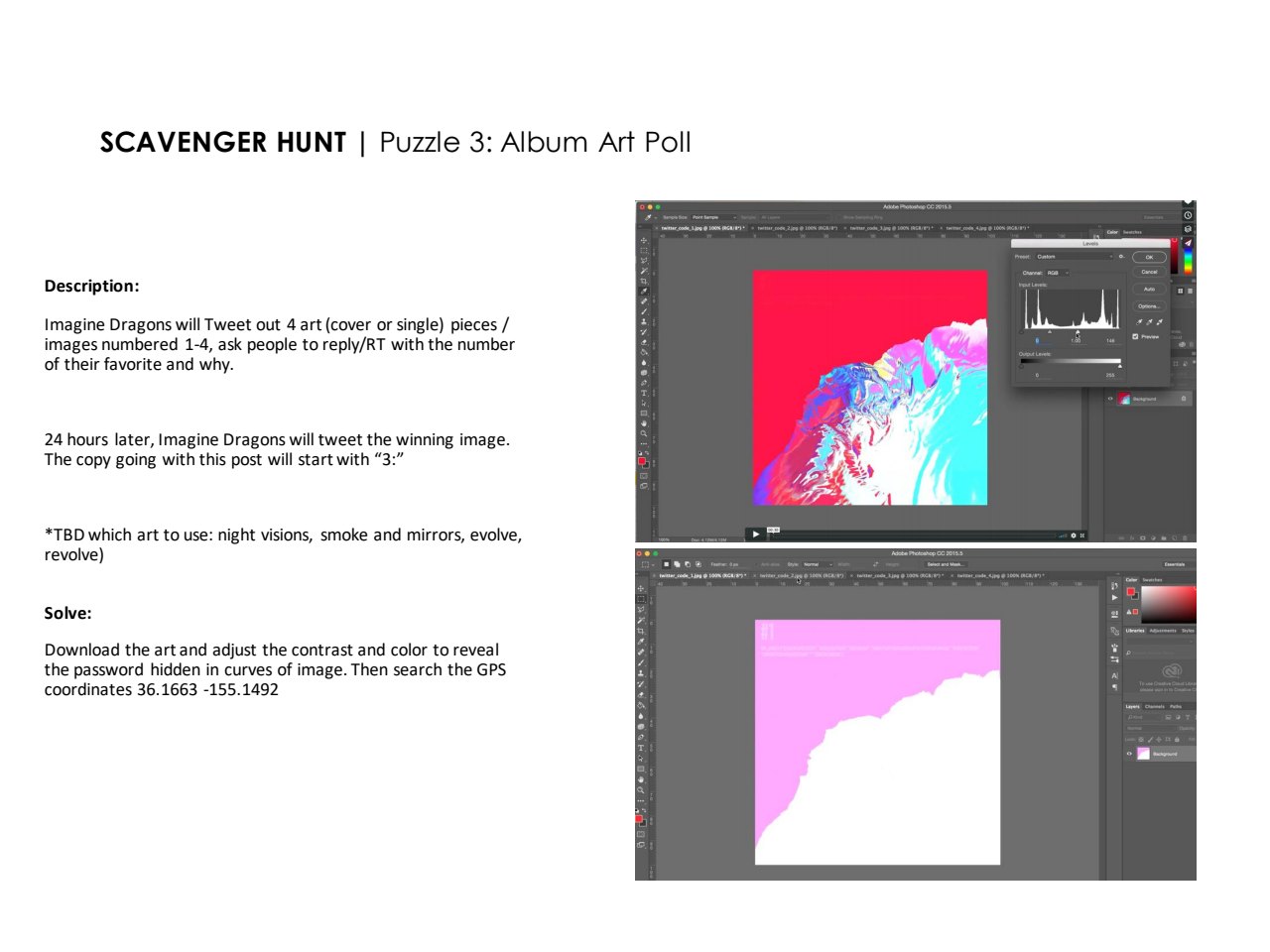Click the white point eyedropper in Levels dialog

[1160, 322]
